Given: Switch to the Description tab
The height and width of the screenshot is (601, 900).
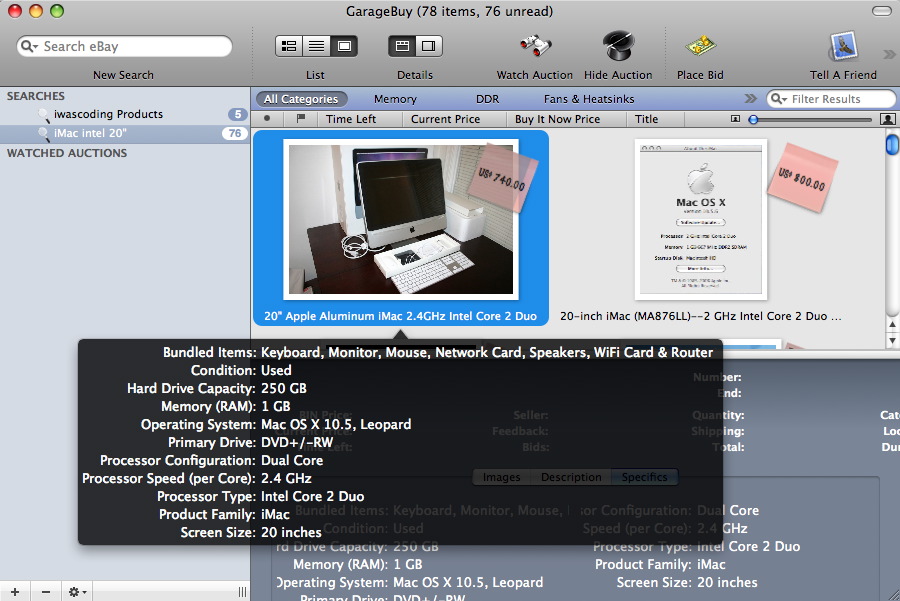Looking at the screenshot, I should pos(571,477).
